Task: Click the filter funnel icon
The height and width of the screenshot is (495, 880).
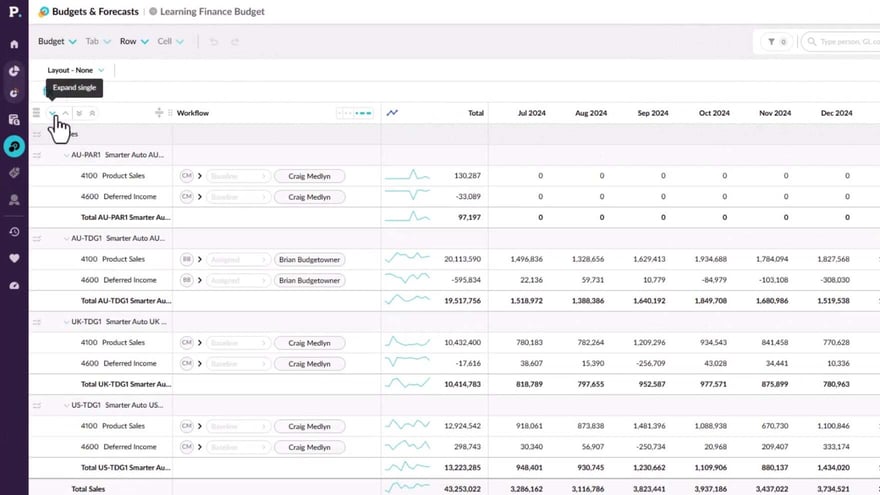Action: (771, 42)
